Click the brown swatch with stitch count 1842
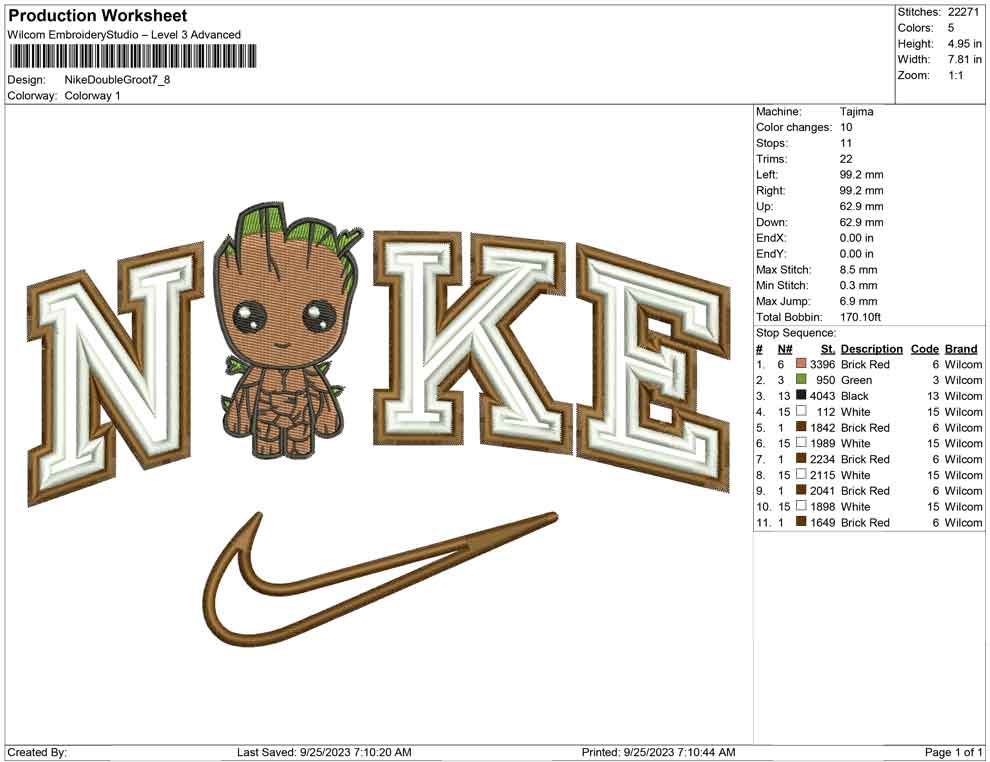This screenshot has width=990, height=762. tap(801, 427)
